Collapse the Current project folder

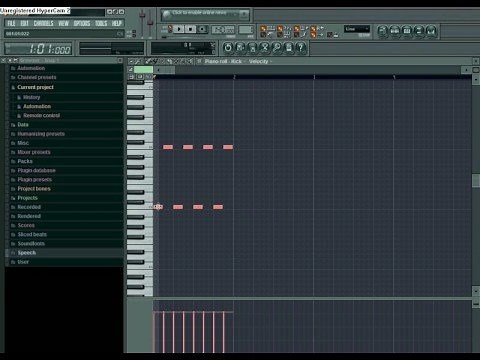35,87
